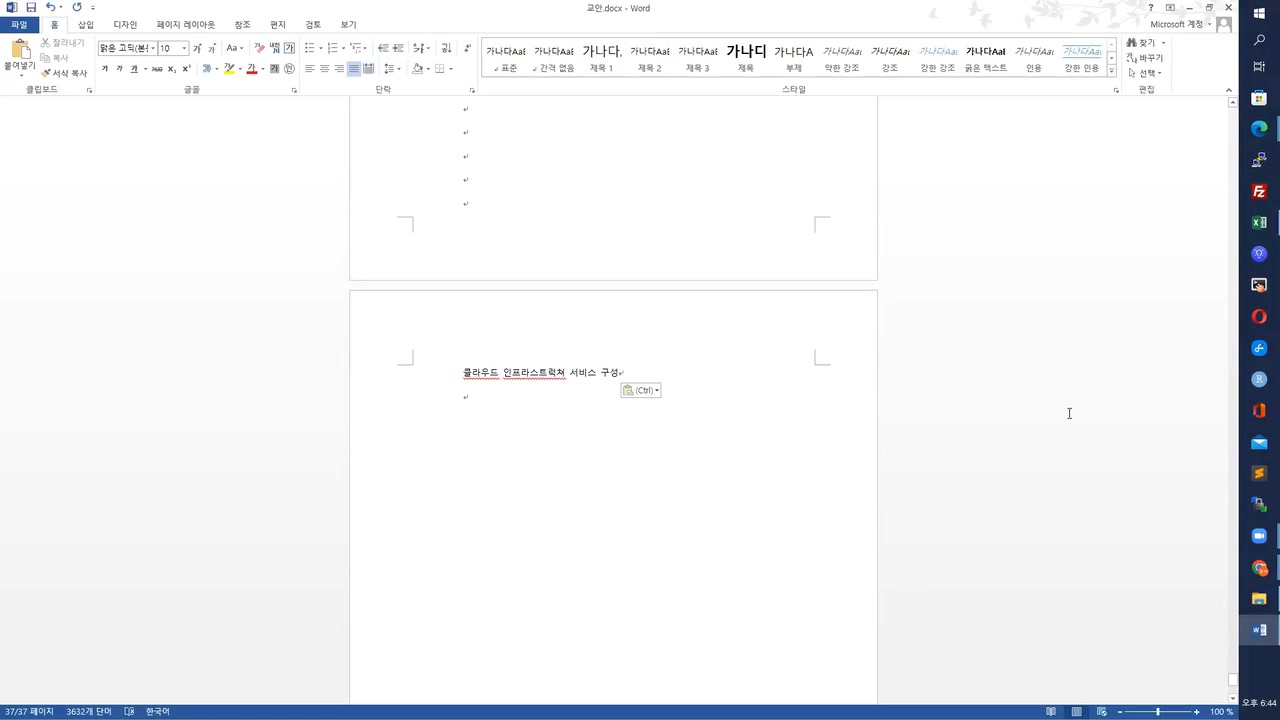Open the 삽입 (Insert) ribbon tab

(x=86, y=25)
